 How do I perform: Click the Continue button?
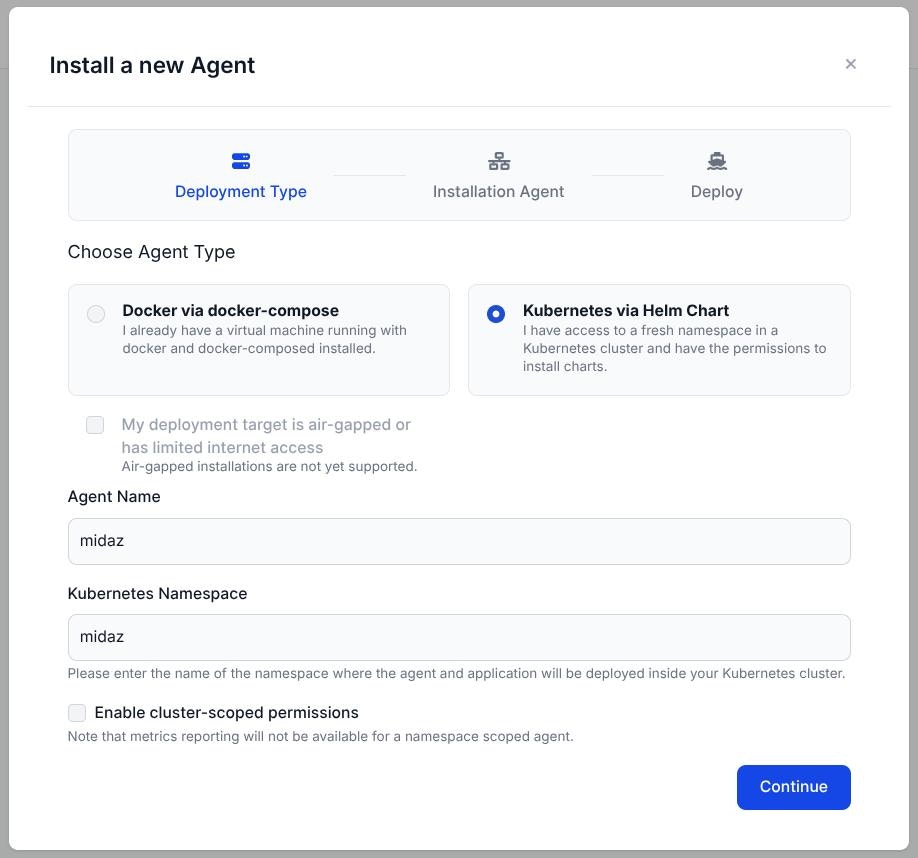coord(793,787)
